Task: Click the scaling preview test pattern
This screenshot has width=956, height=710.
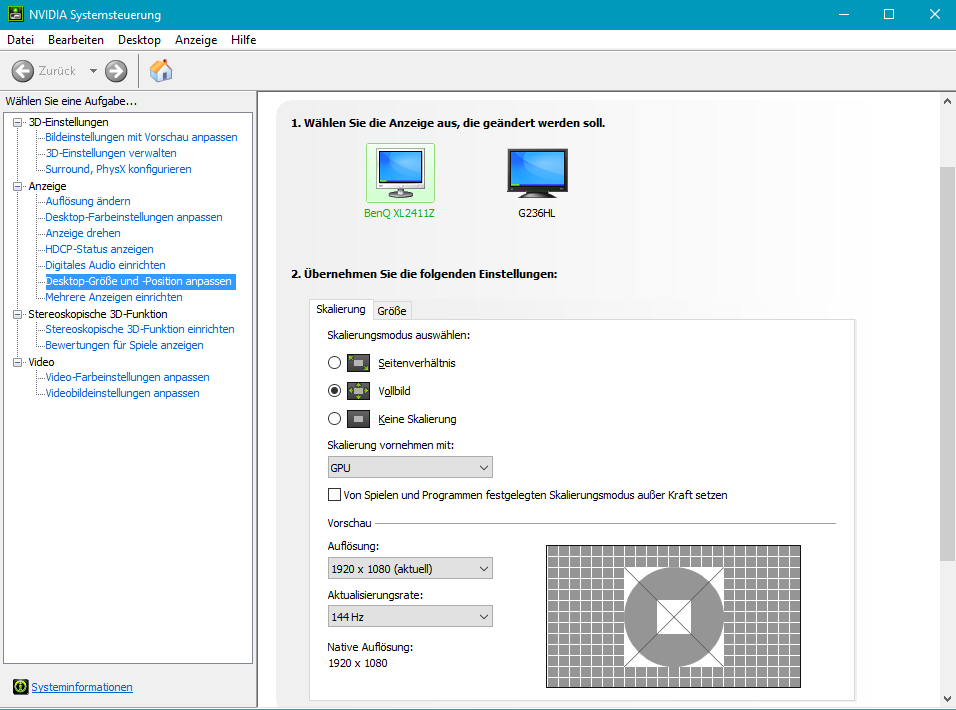Action: point(673,616)
